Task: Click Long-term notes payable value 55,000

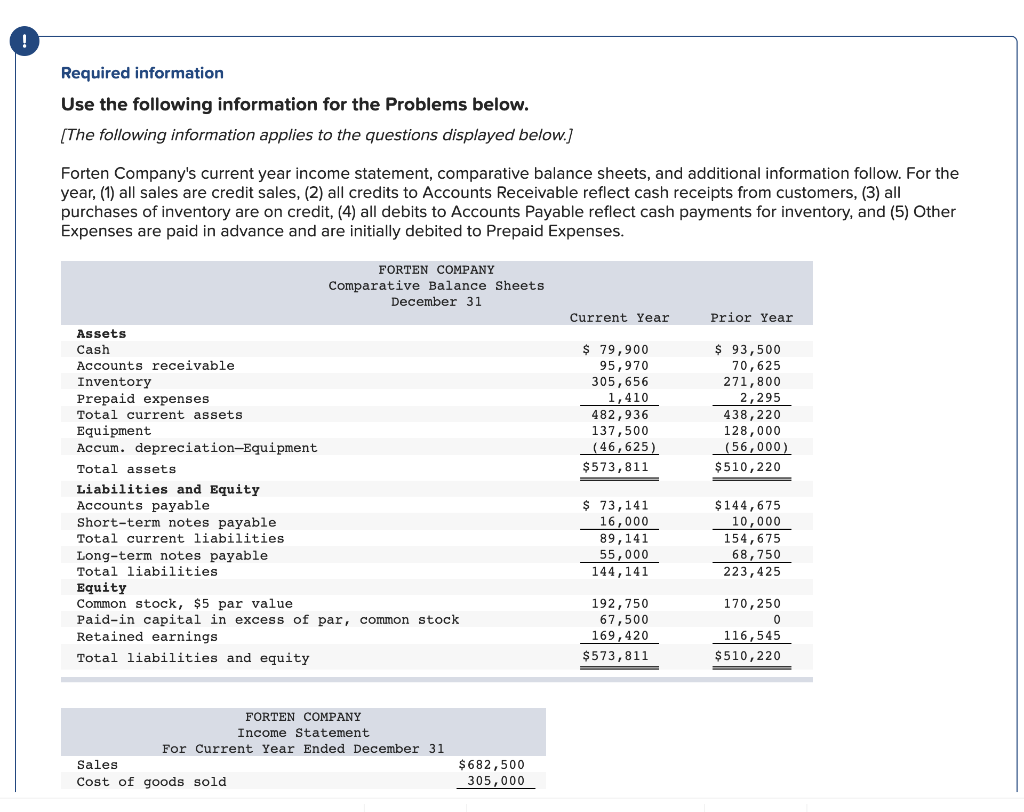Action: click(x=624, y=555)
